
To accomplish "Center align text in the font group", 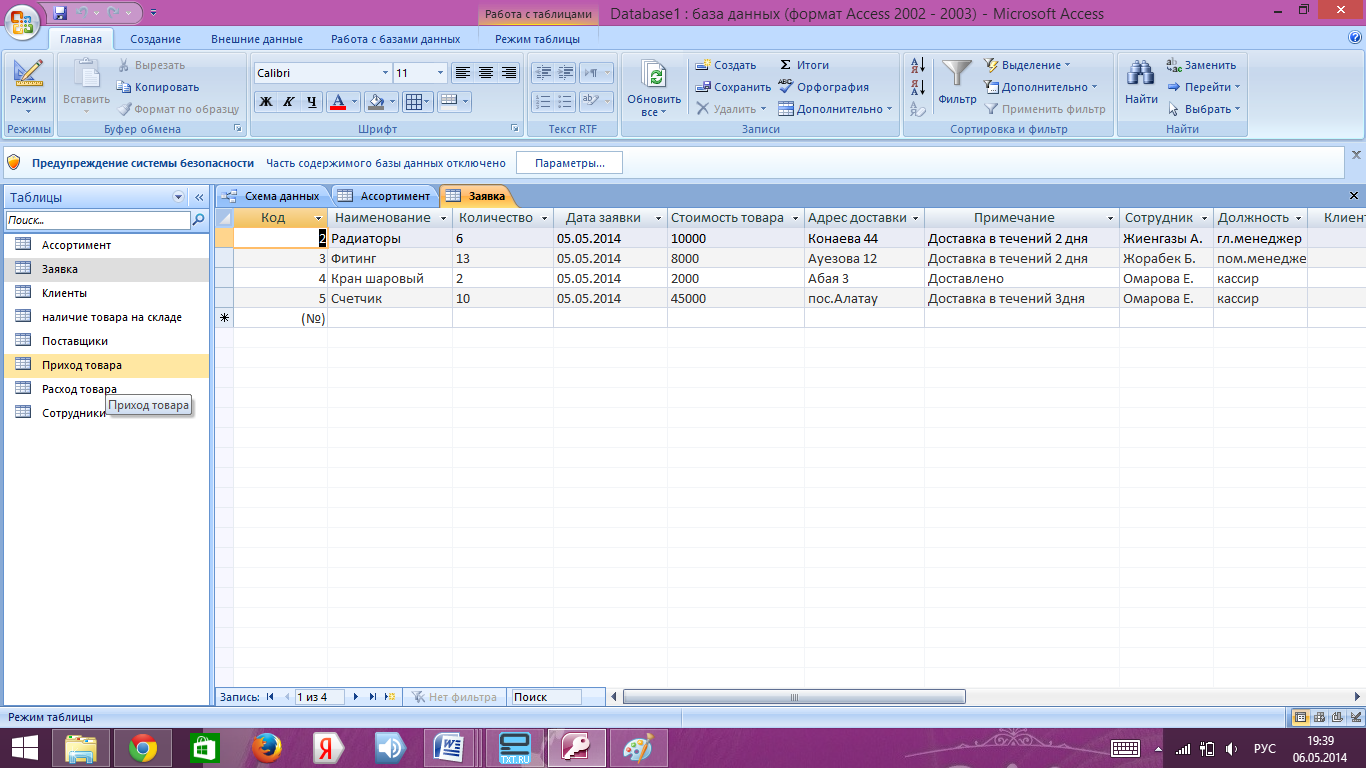I will click(485, 73).
